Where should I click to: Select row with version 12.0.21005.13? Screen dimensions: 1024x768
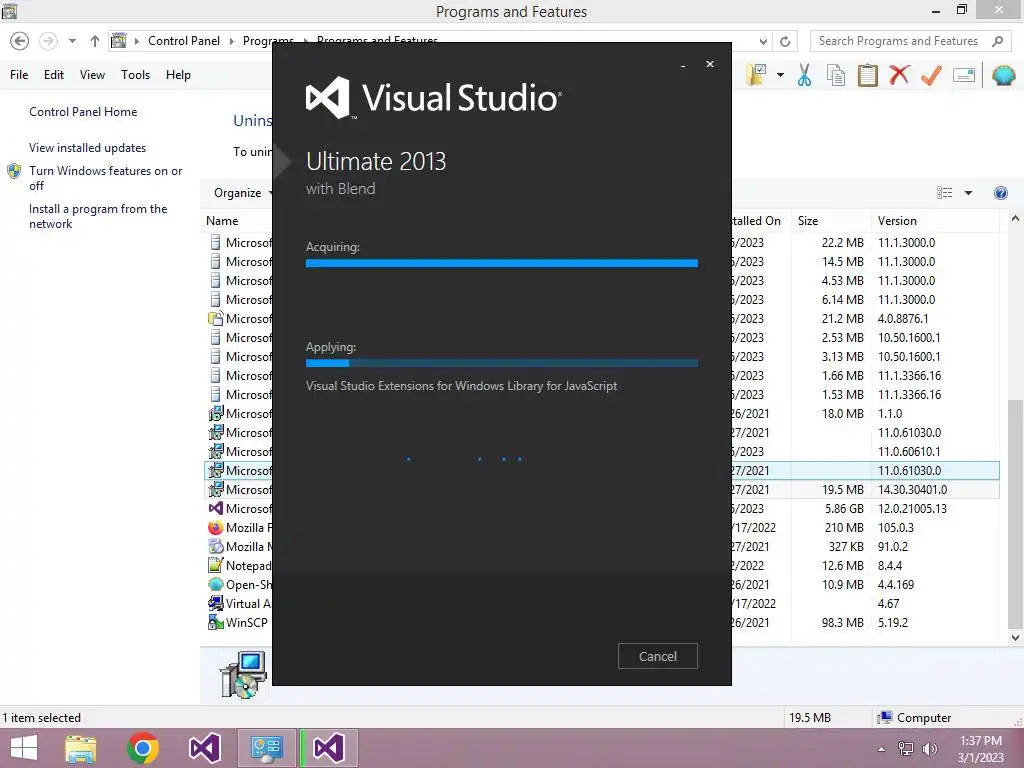(x=602, y=509)
